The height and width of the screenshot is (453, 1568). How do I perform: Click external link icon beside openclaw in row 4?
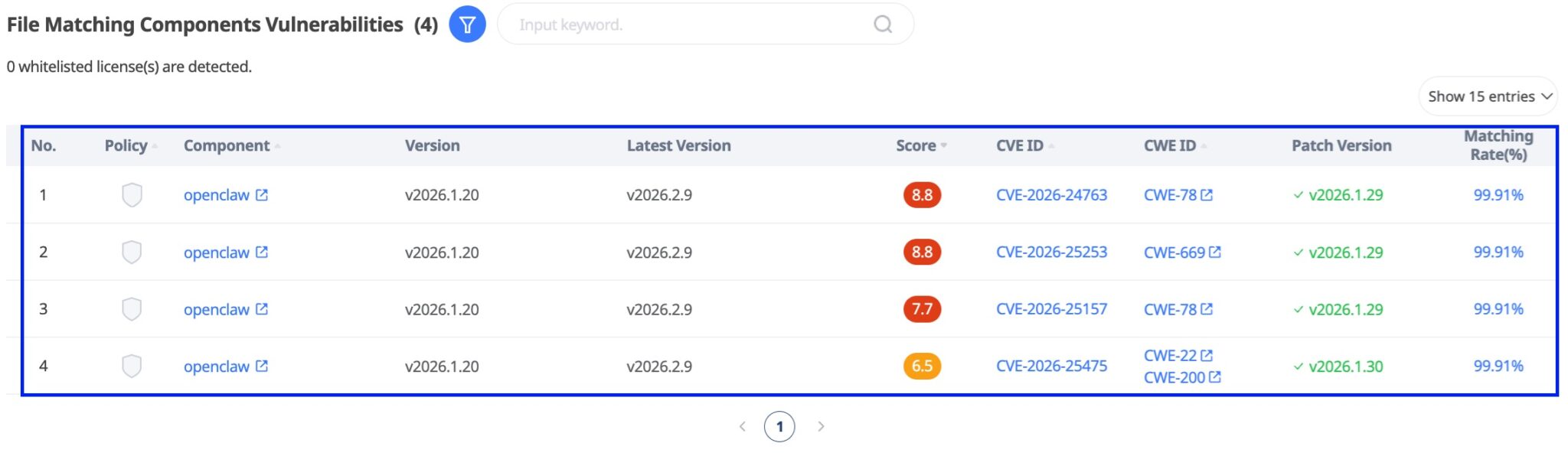click(262, 366)
